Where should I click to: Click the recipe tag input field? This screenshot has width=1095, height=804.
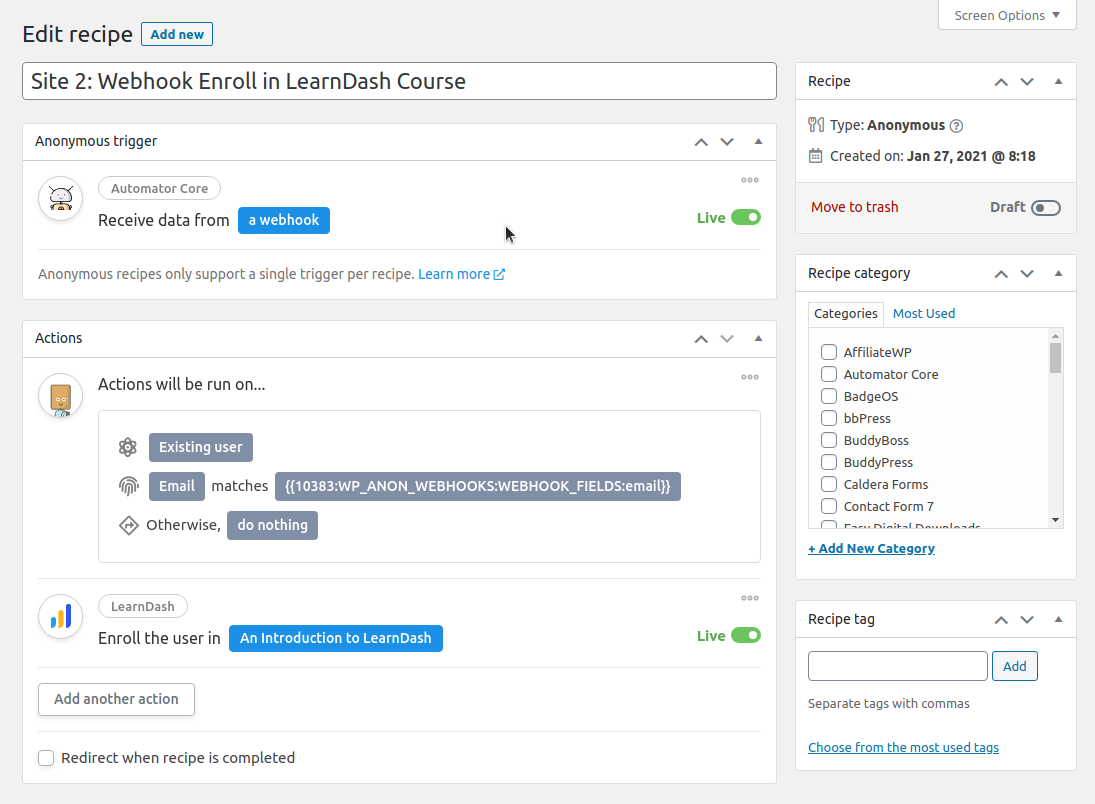(x=897, y=666)
